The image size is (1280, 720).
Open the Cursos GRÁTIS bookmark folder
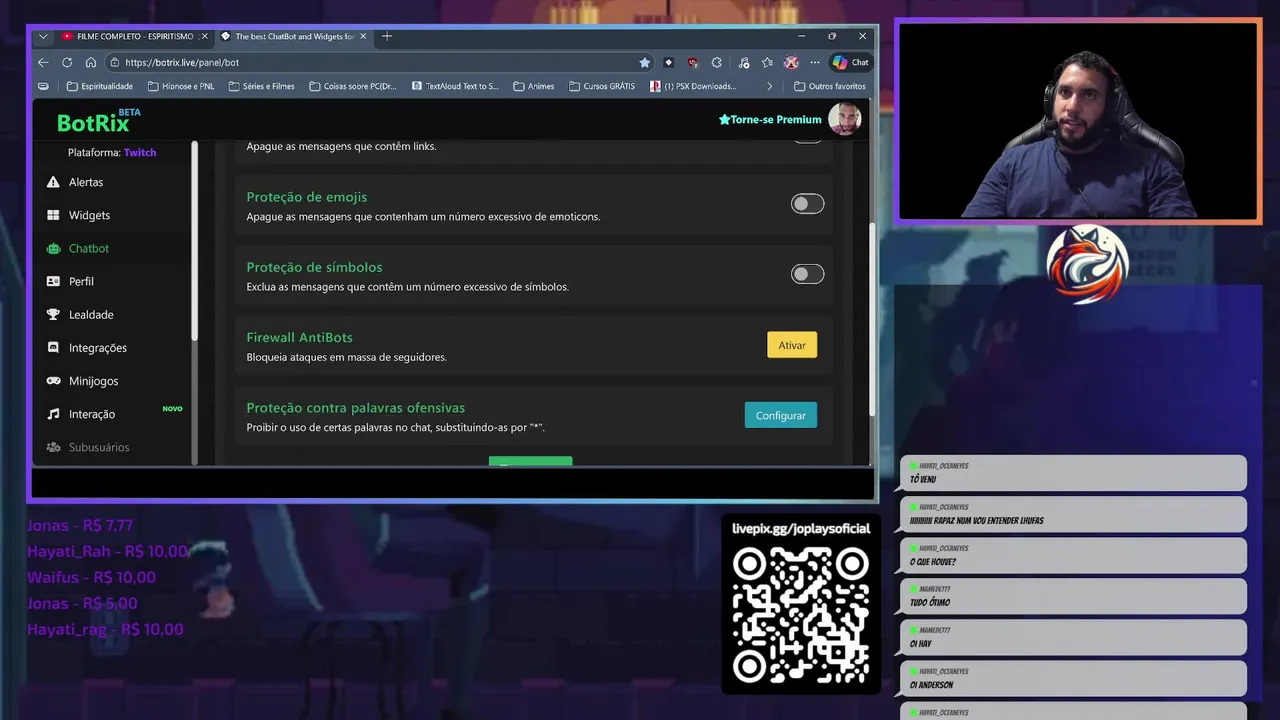pos(602,86)
